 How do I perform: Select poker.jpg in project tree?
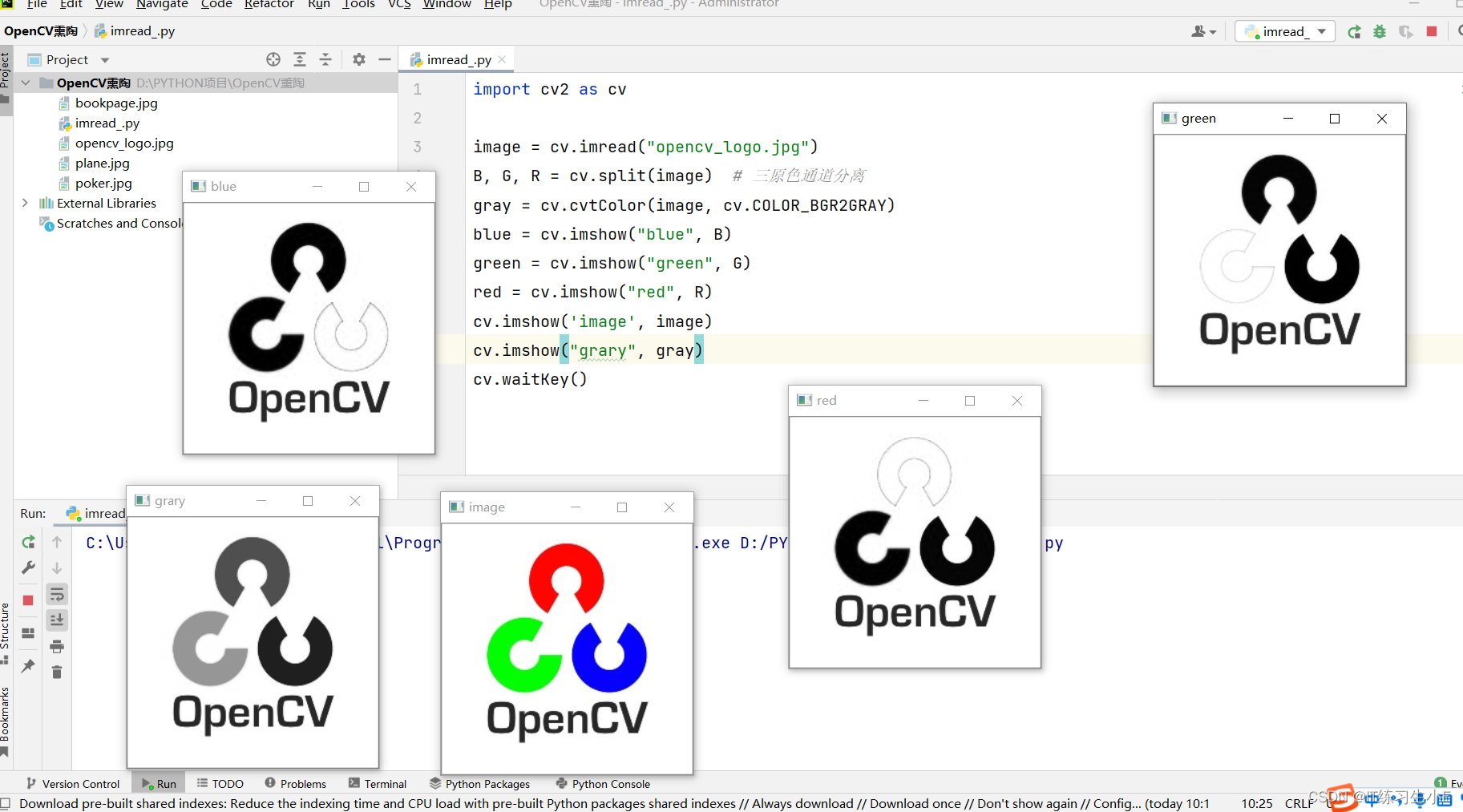[103, 183]
